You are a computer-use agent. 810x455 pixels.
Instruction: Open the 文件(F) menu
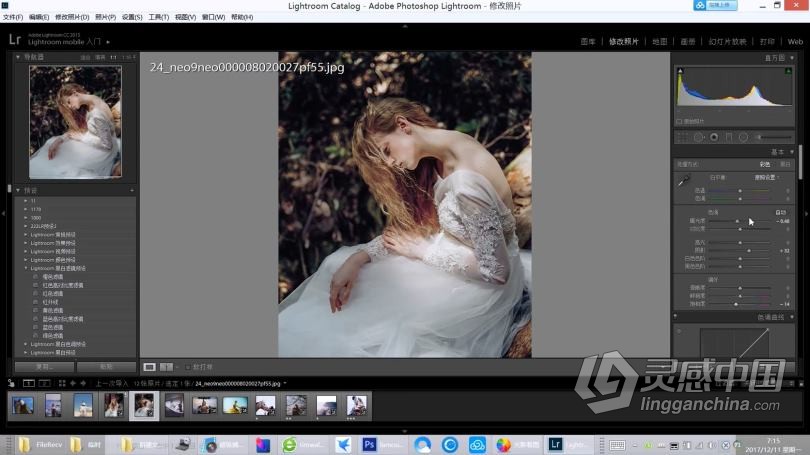point(13,17)
